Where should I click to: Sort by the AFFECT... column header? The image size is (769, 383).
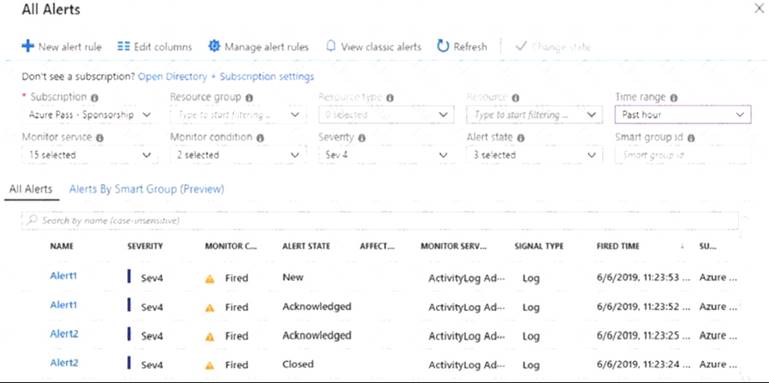click(377, 246)
